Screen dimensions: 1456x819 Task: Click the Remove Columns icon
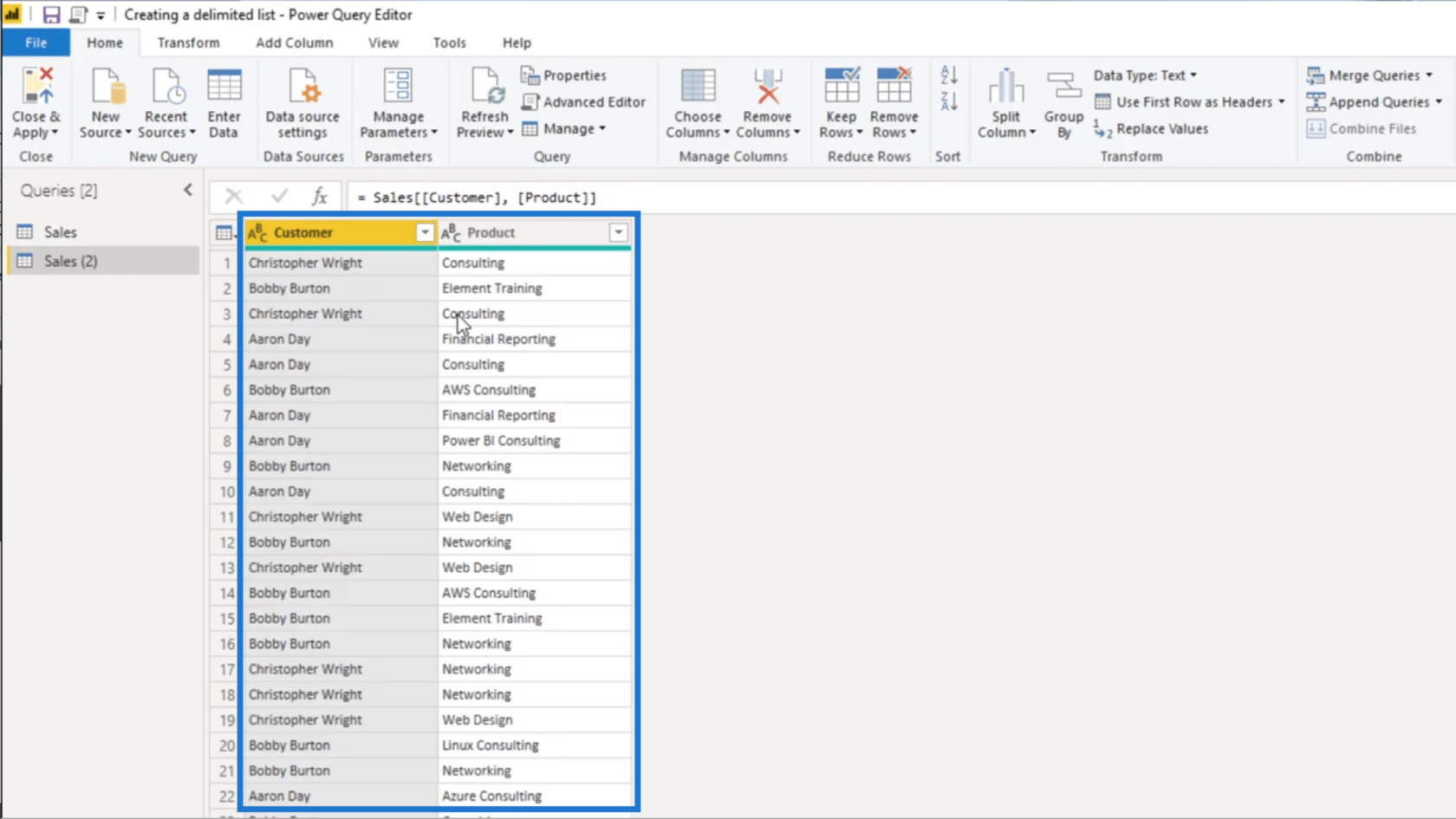click(767, 86)
